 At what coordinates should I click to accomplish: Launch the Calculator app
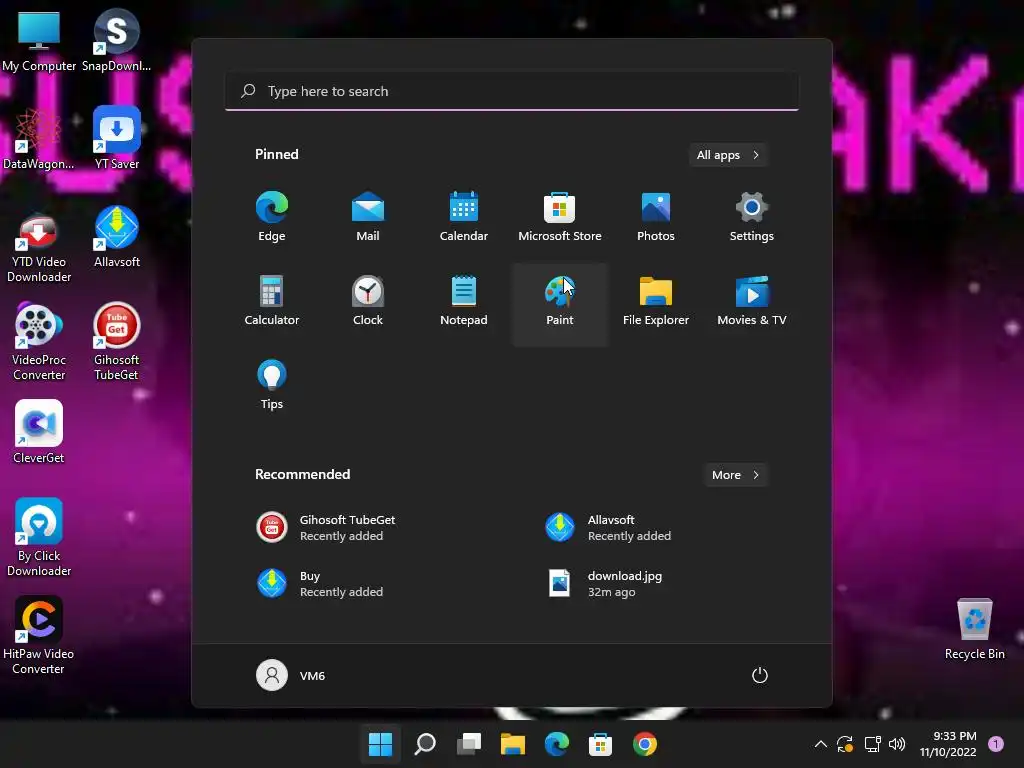(272, 300)
